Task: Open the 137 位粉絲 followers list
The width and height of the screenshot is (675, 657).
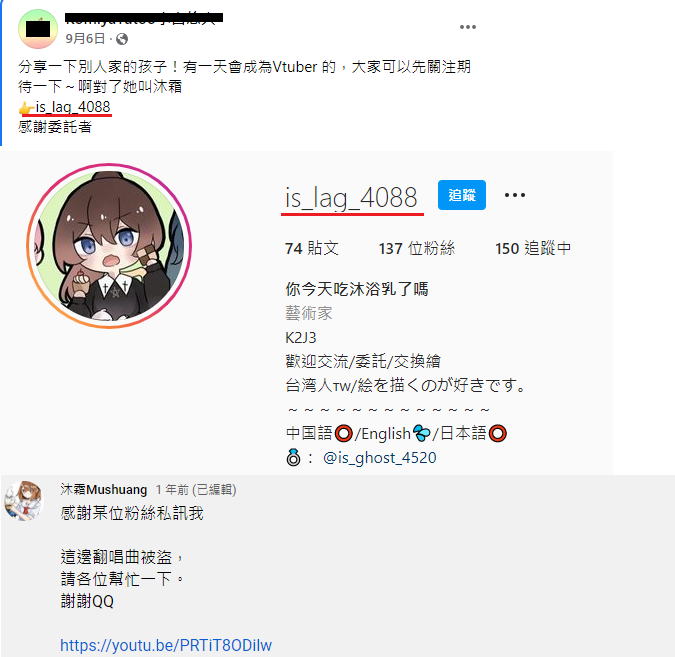Action: point(417,248)
